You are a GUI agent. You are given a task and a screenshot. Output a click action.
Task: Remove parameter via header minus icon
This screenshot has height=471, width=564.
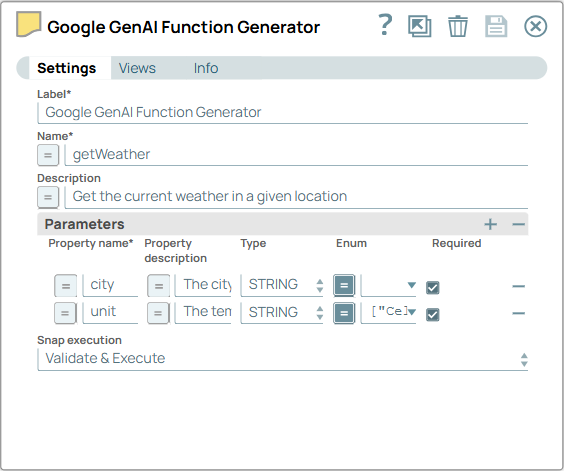(518, 224)
